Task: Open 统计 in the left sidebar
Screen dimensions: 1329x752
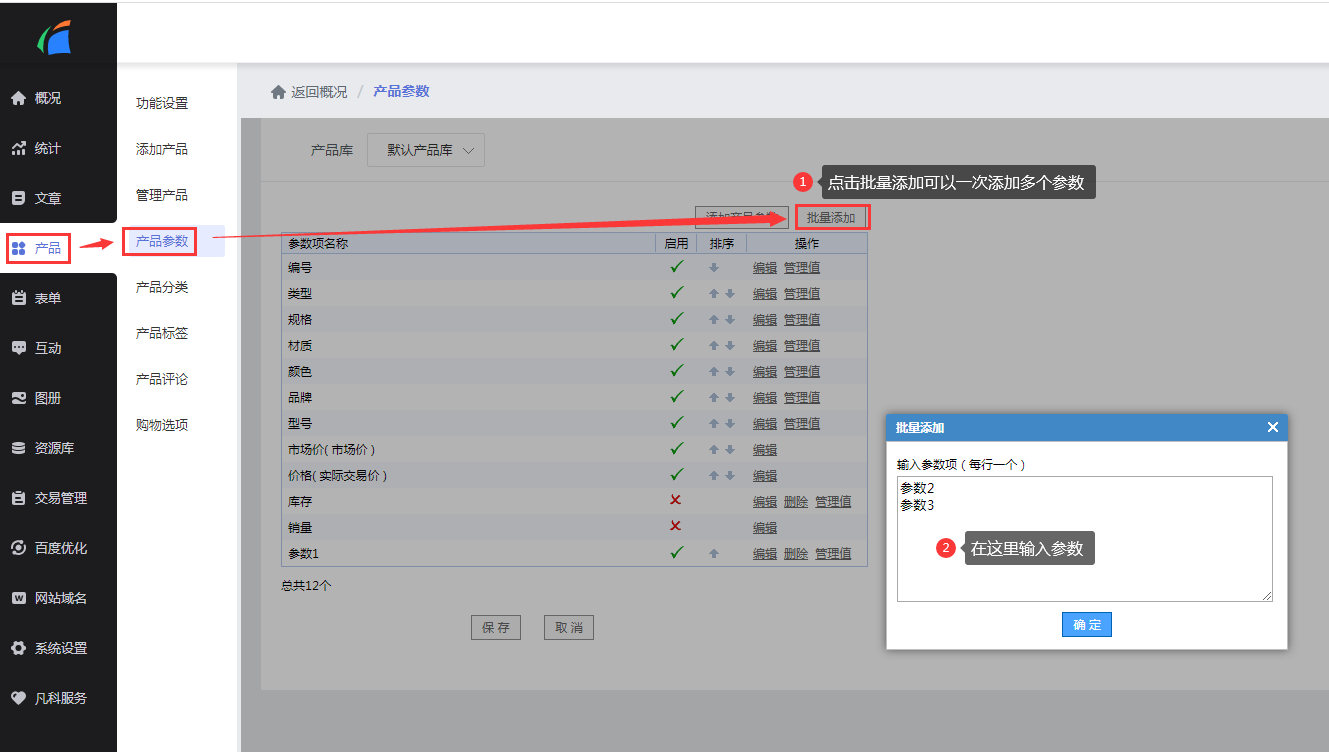Action: coord(48,148)
